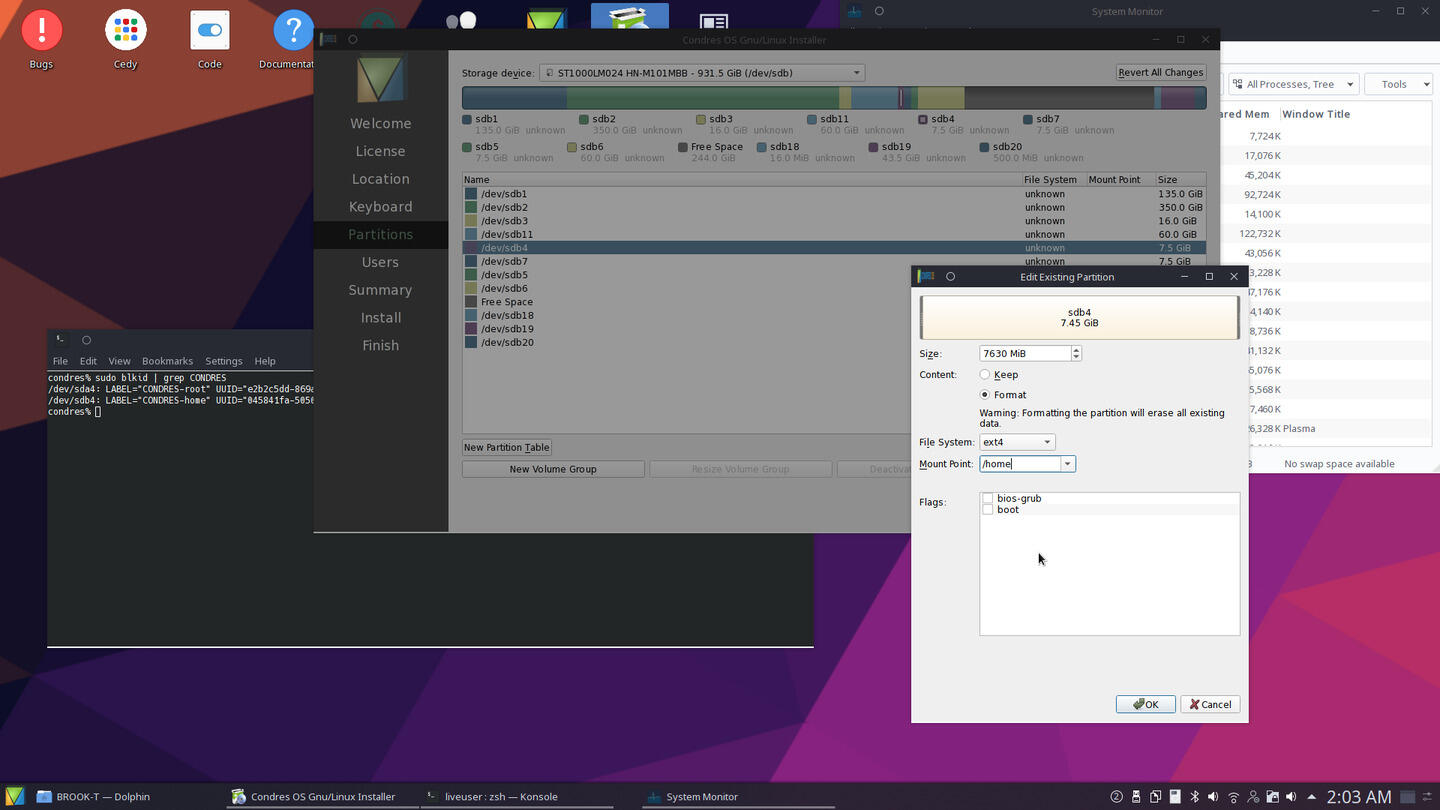
Task: Select the /dev/sdb2 partition row
Action: (x=834, y=208)
